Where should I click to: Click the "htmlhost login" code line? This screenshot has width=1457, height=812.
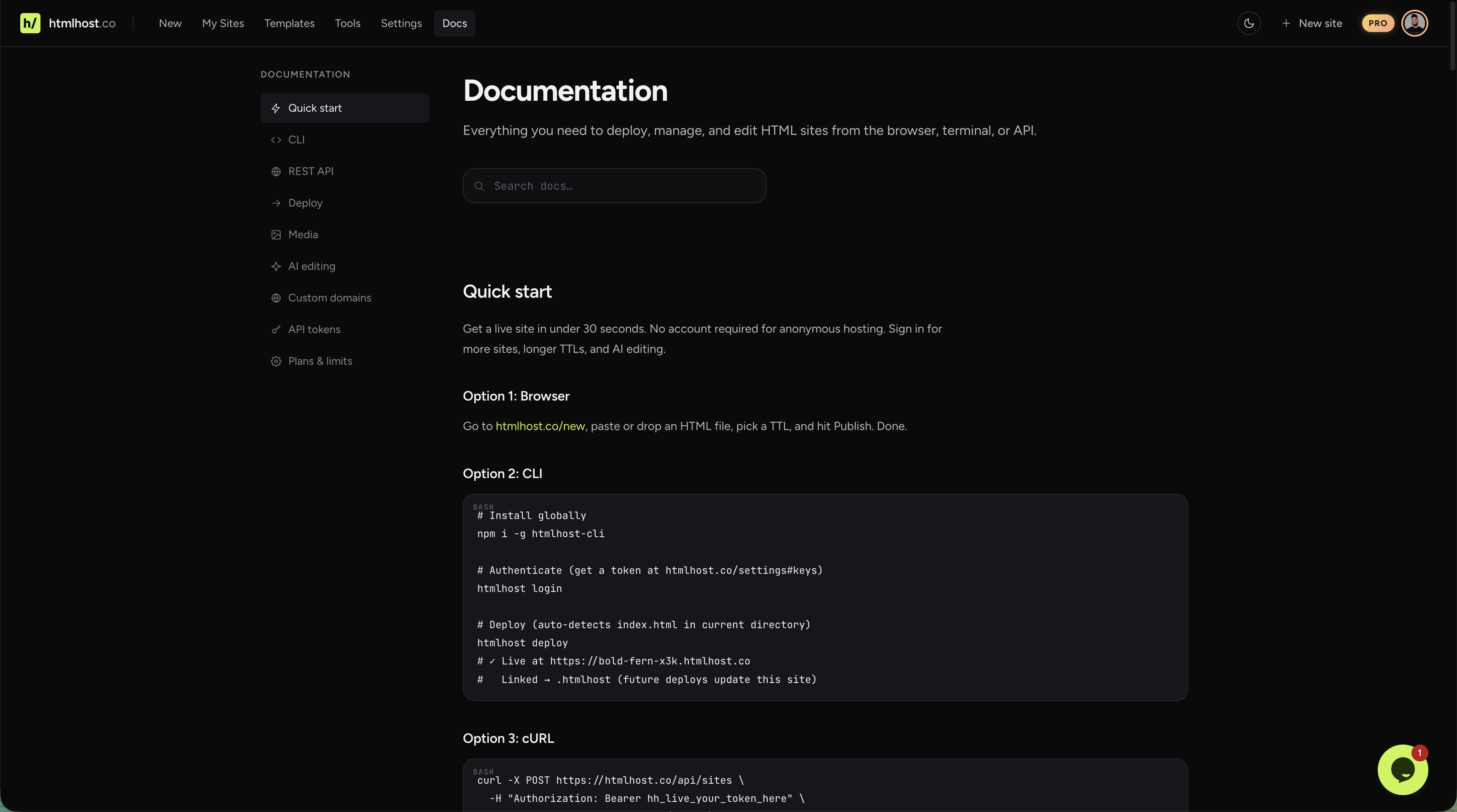520,589
